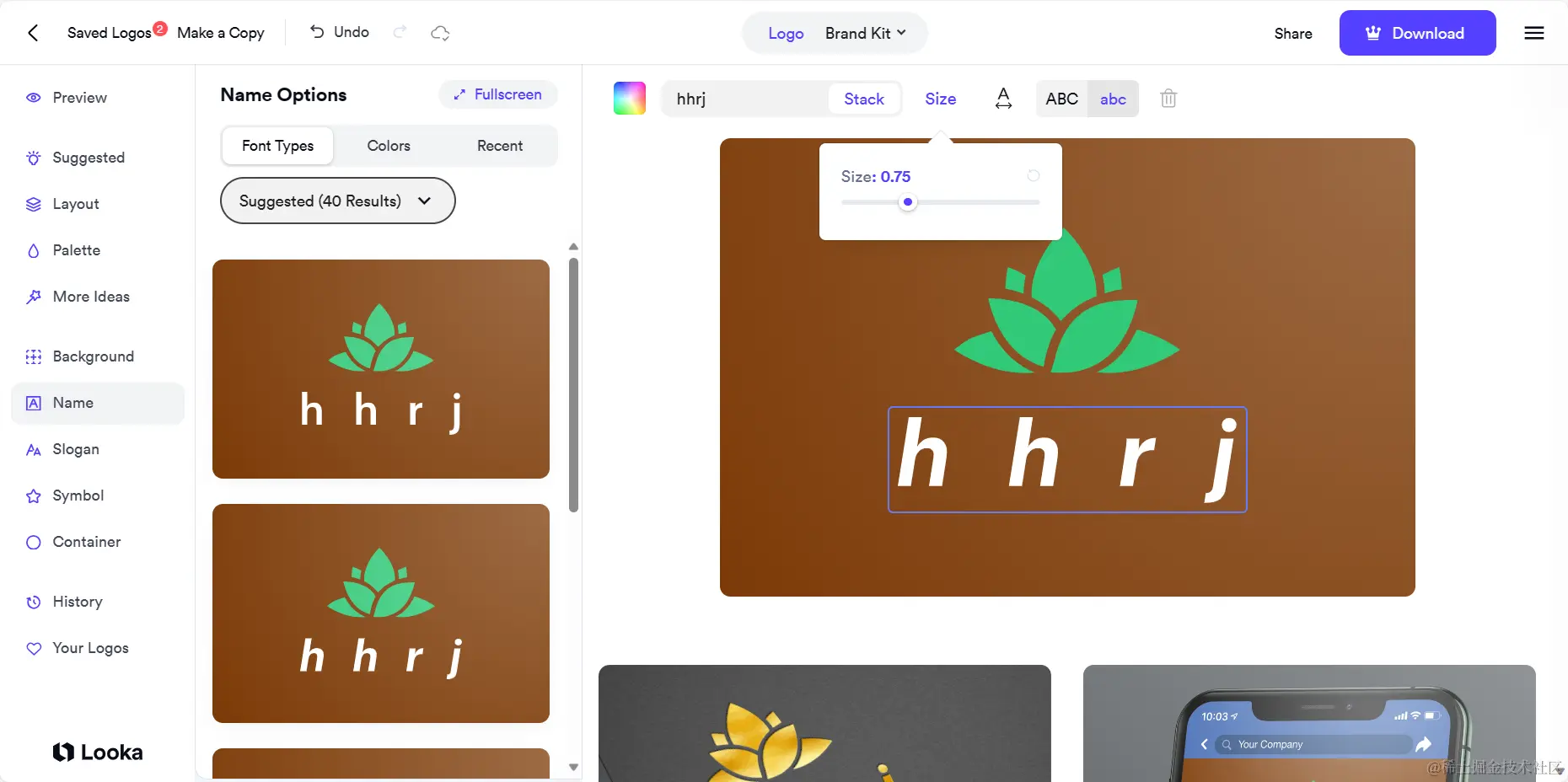Screen dimensions: 1568x782
Task: Open Saved Logos with notification badge
Action: [116, 32]
